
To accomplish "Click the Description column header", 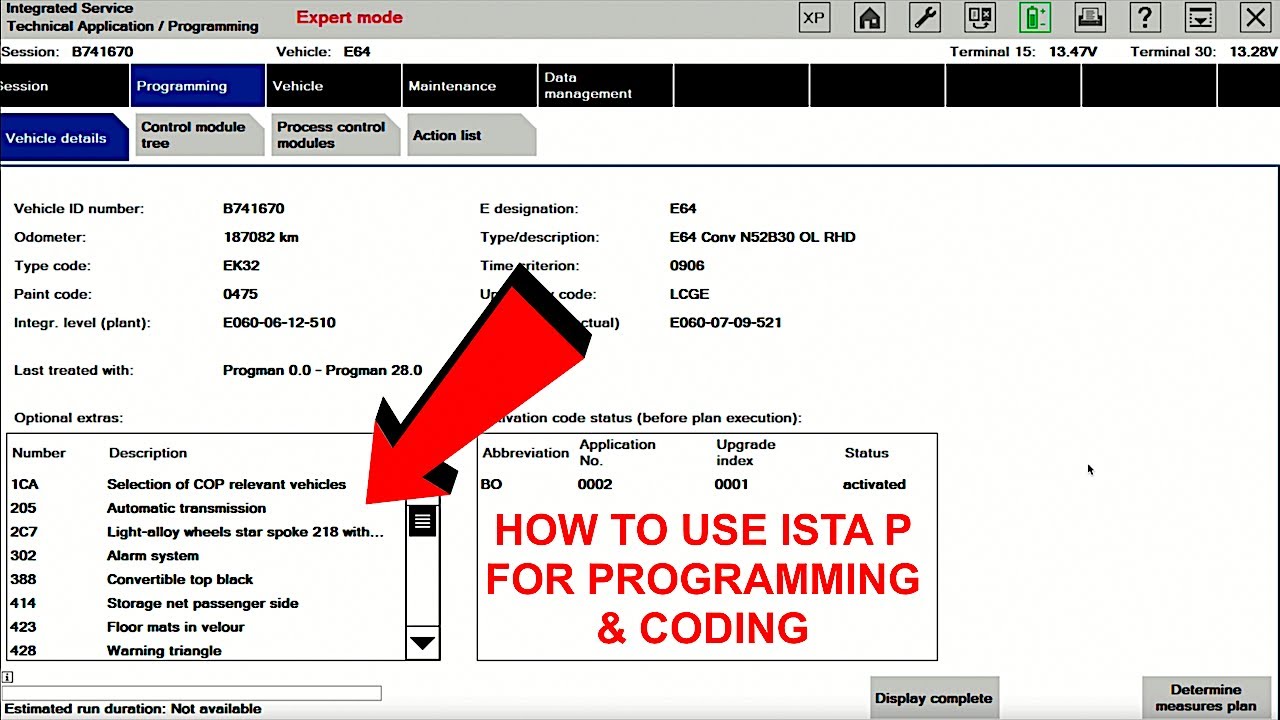I will [x=148, y=453].
